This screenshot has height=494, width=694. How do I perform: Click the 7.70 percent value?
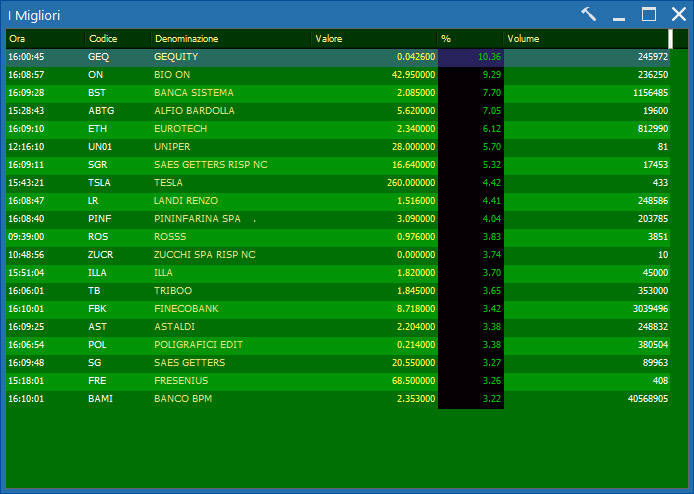click(491, 93)
